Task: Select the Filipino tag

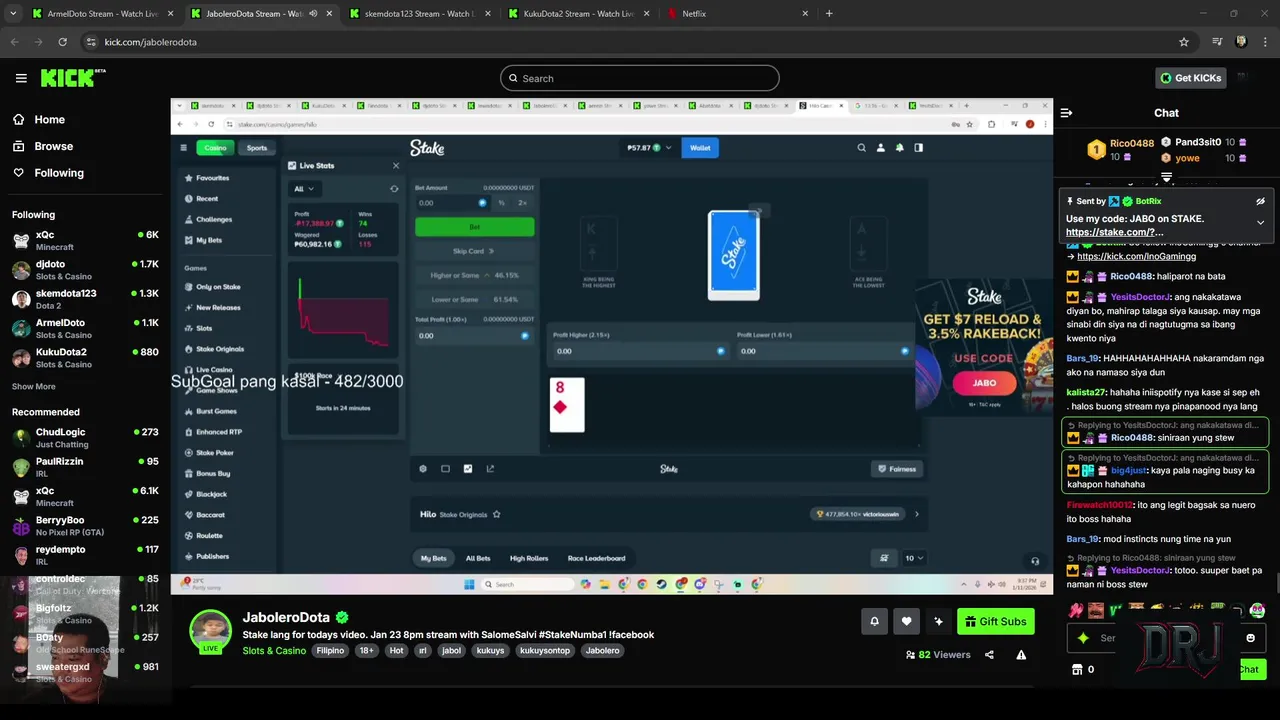Action: (330, 650)
